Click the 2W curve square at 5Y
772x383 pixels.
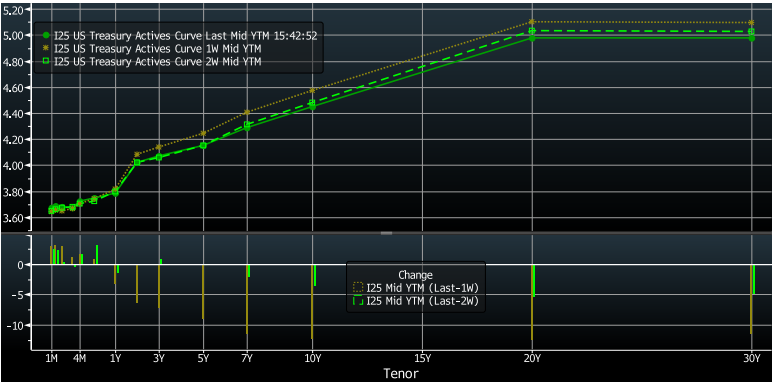click(x=203, y=146)
